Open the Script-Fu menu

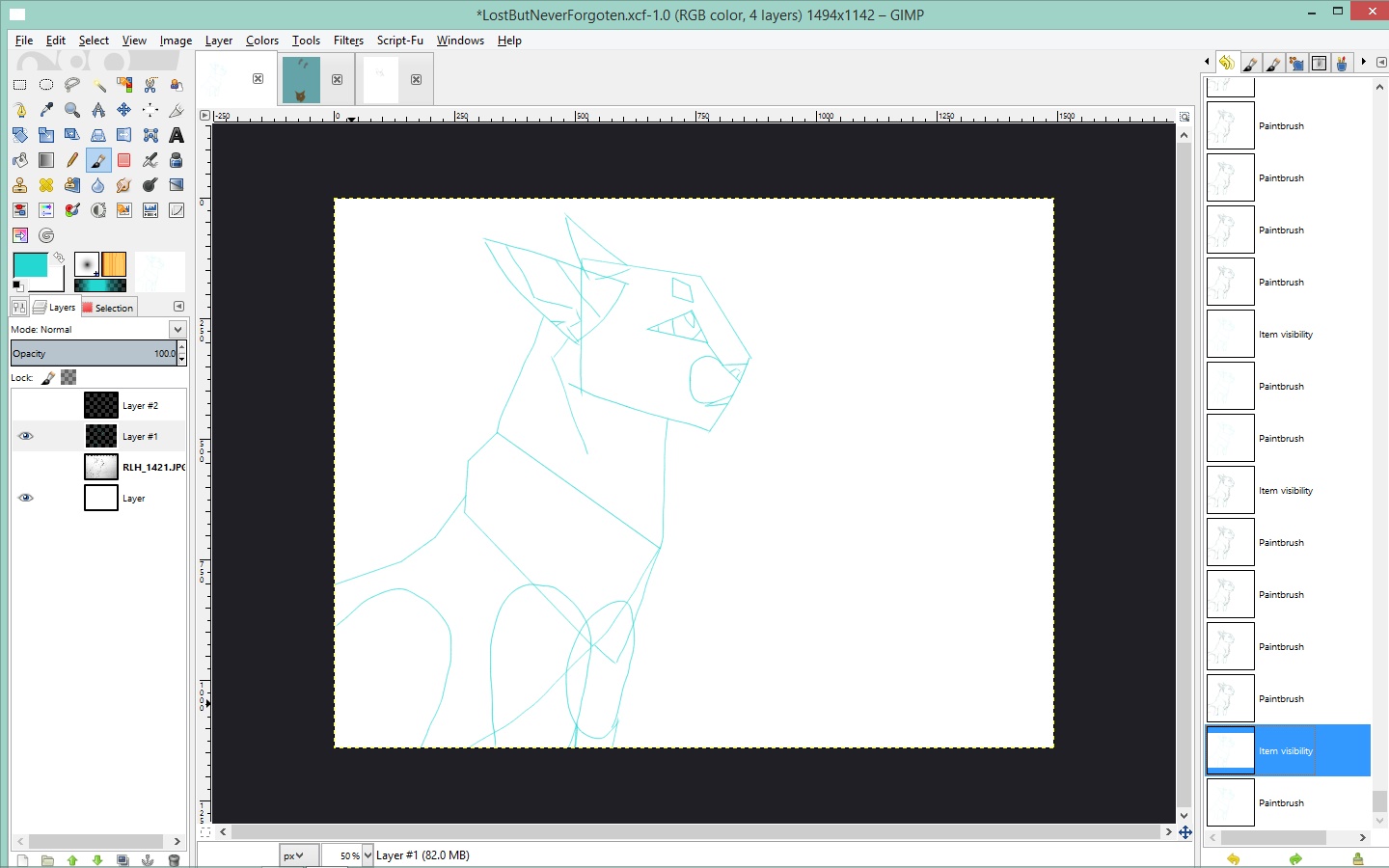[x=399, y=41]
